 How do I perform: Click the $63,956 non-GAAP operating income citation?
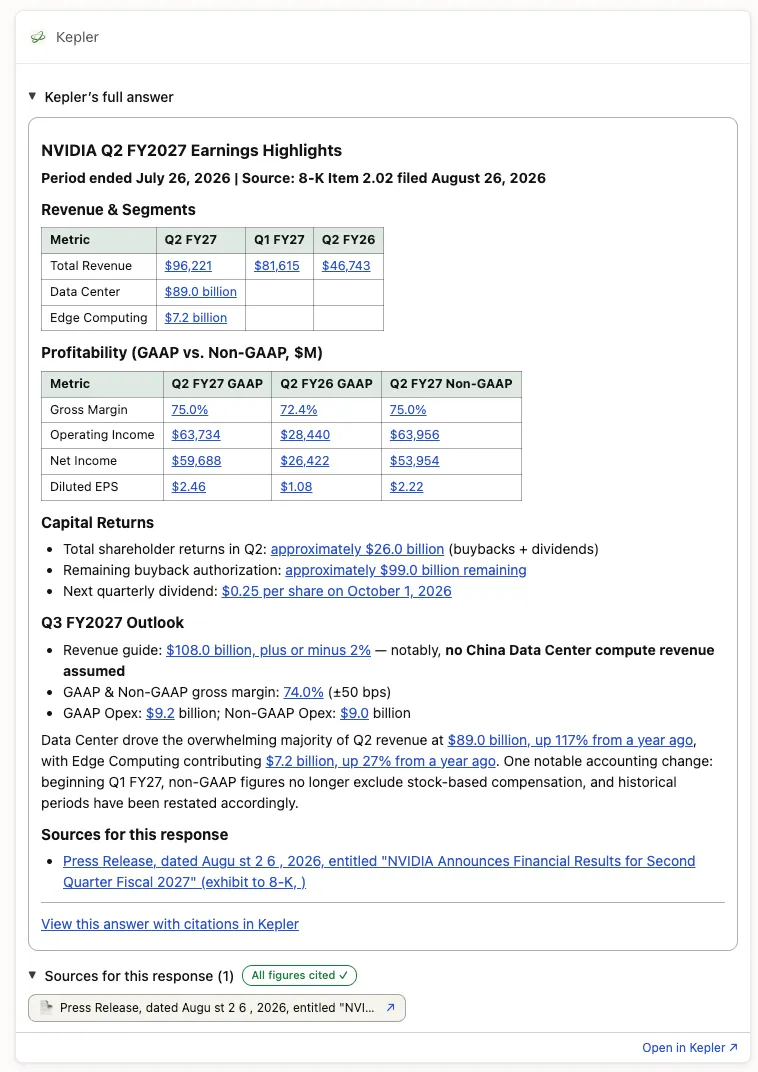(x=414, y=435)
